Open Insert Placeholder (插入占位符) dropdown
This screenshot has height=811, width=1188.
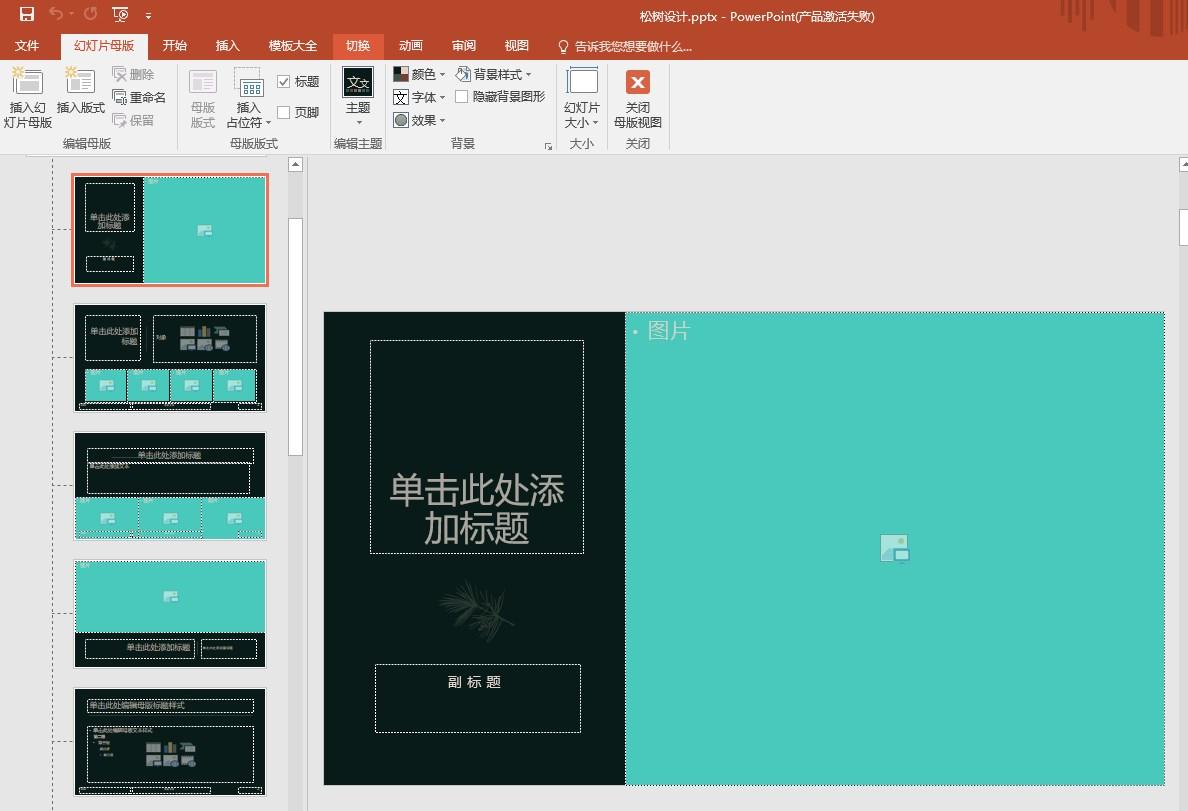coord(249,99)
